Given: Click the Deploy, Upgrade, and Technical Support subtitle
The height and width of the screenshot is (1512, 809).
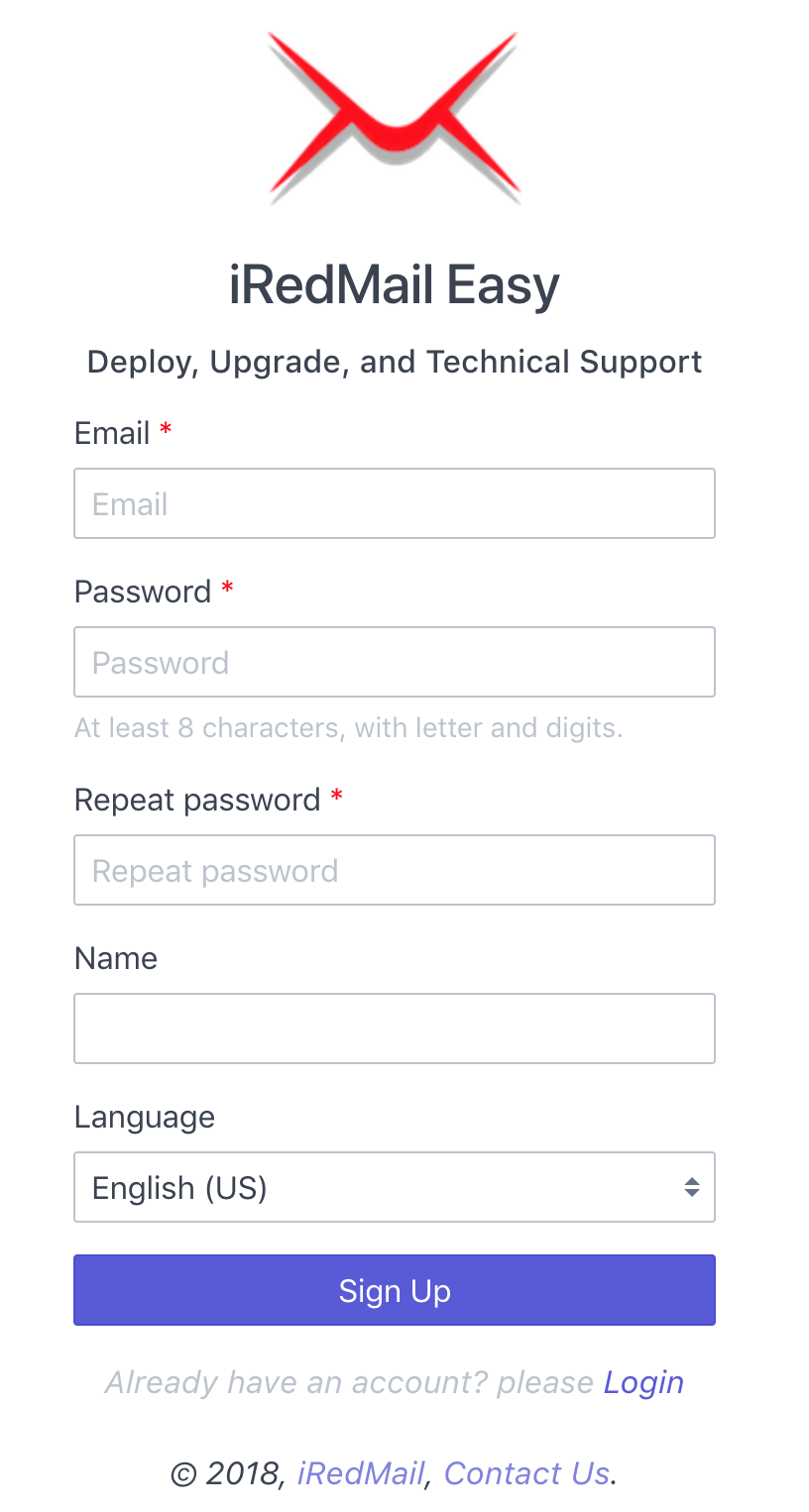Looking at the screenshot, I should click(x=395, y=362).
